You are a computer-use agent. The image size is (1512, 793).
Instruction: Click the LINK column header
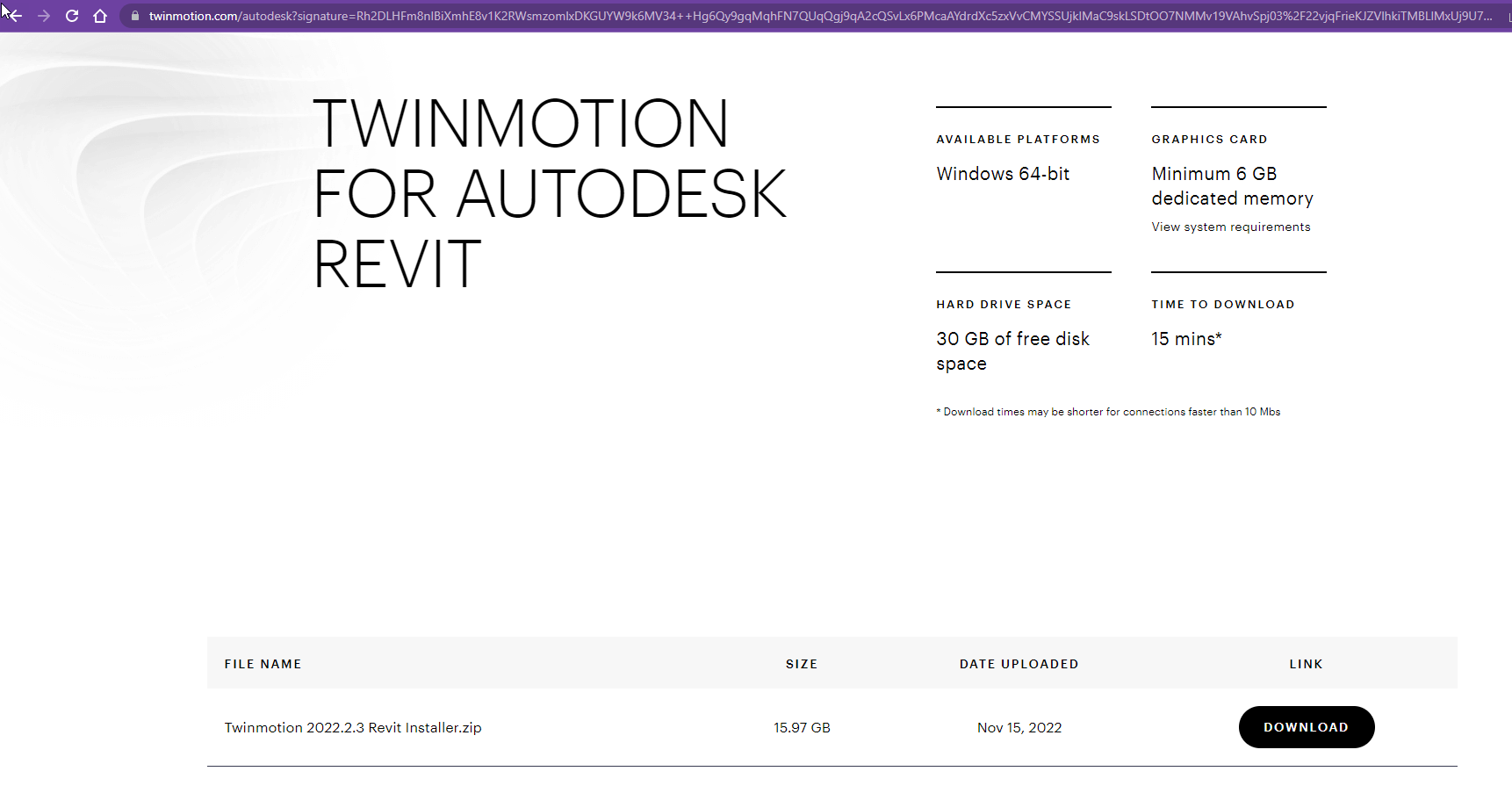point(1306,664)
